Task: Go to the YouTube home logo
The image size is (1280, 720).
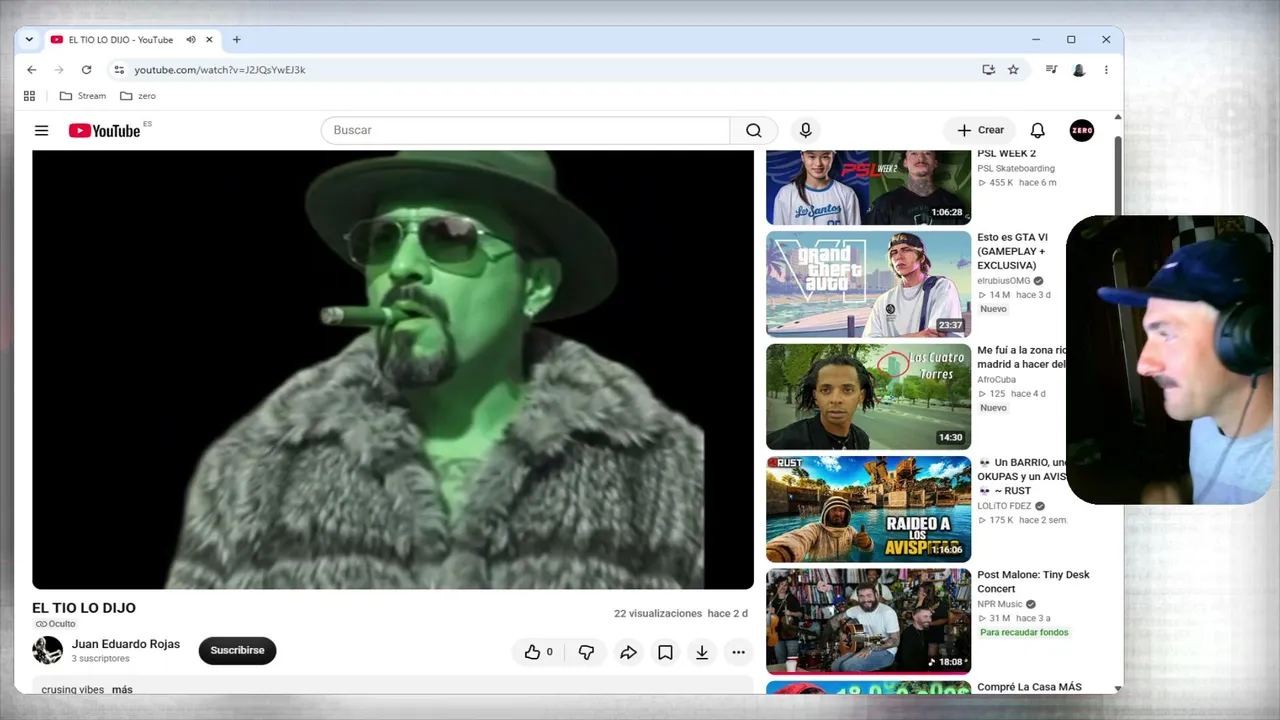Action: point(104,130)
